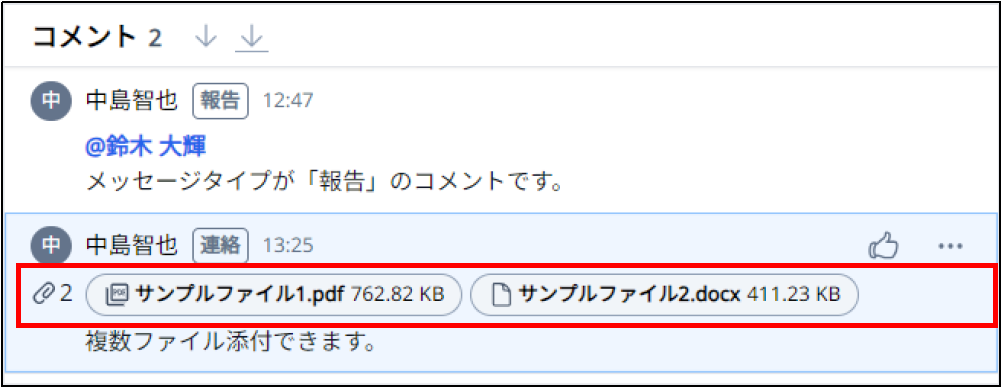1002x388 pixels.
Task: Open サンプルファイル2.docx attachment
Action: [x=664, y=295]
